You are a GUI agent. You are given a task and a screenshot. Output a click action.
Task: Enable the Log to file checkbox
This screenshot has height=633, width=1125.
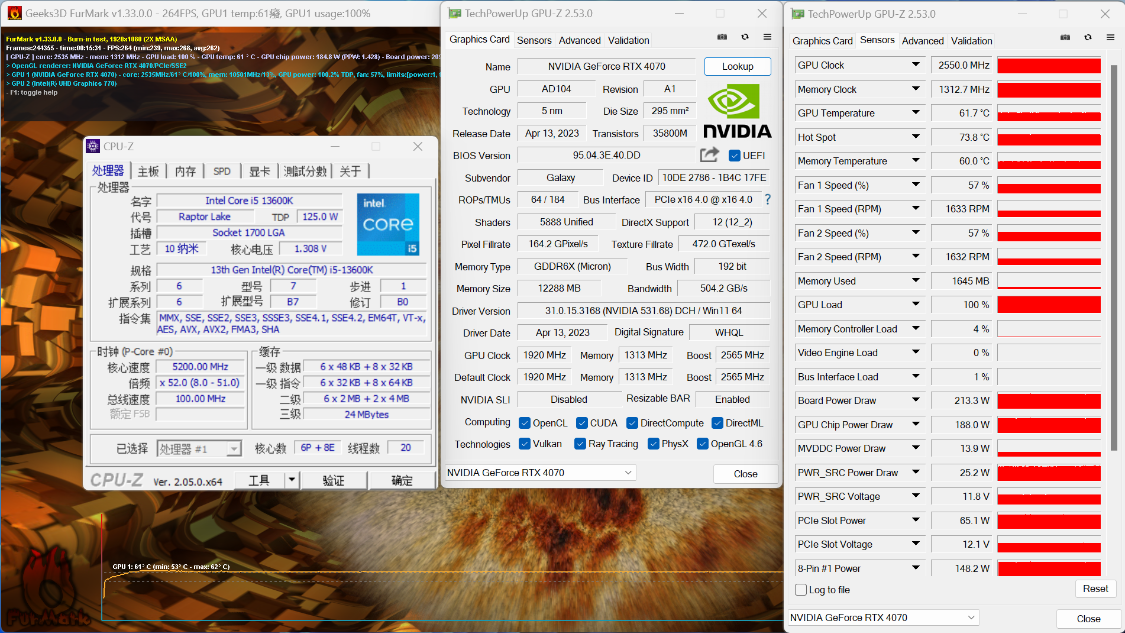(x=801, y=589)
